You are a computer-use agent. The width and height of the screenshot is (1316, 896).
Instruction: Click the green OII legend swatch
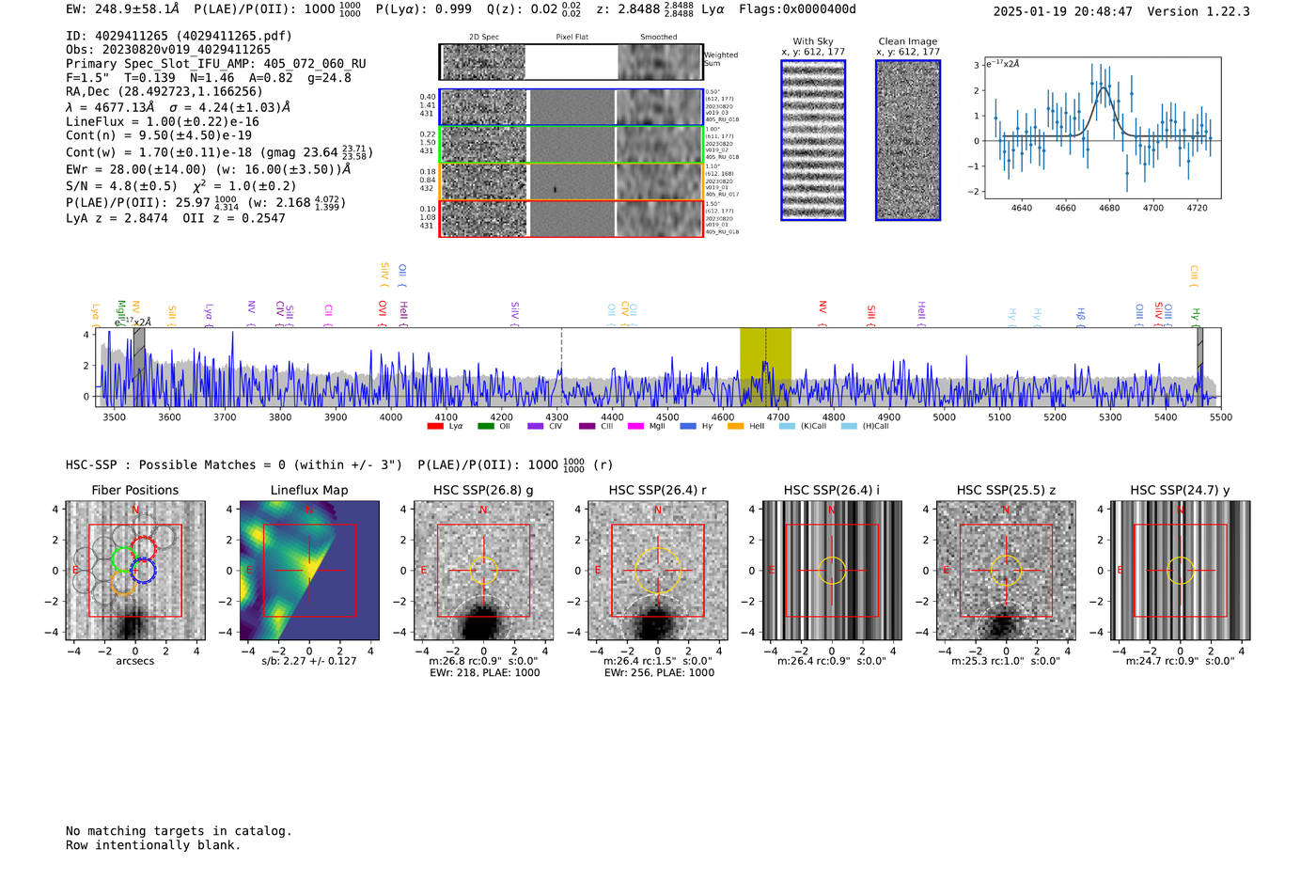click(x=485, y=426)
